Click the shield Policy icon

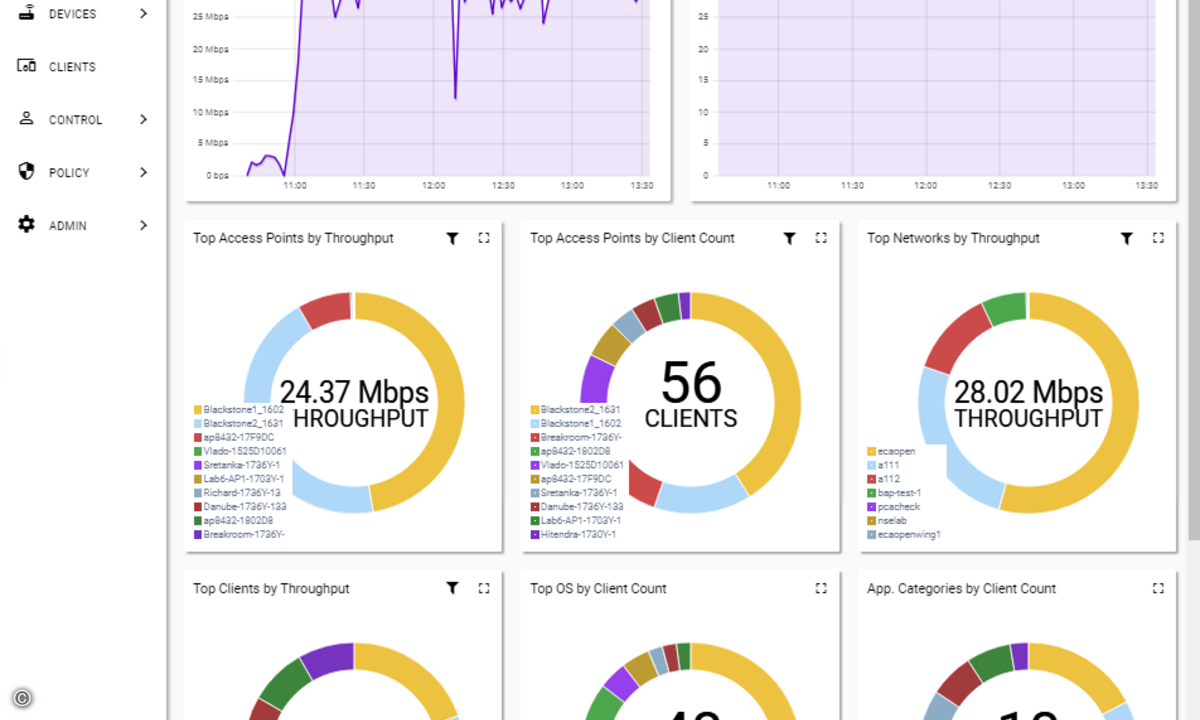[27, 172]
